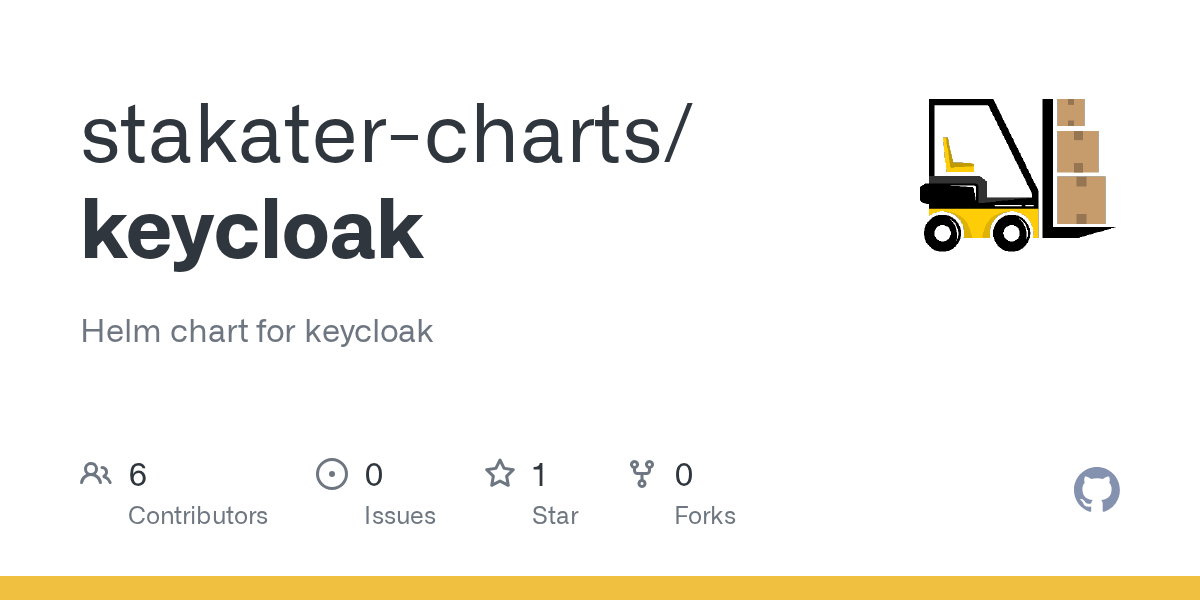1200x600 pixels.
Task: Click the Star outline icon
Action: coord(500,473)
